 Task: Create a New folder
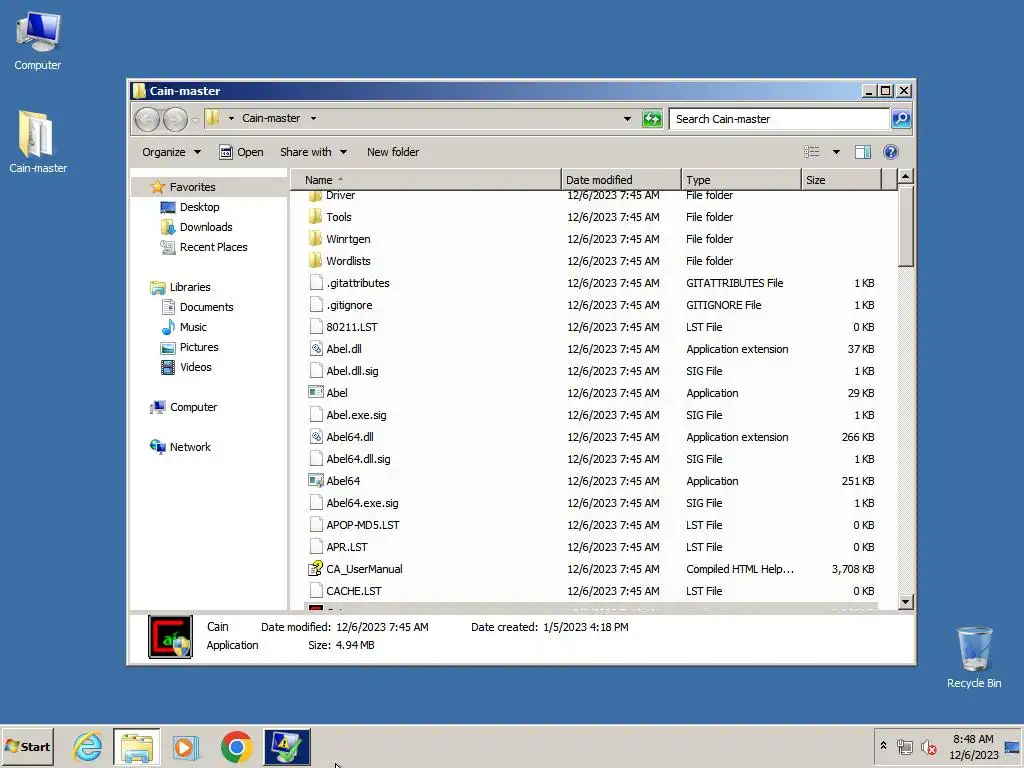click(x=392, y=152)
